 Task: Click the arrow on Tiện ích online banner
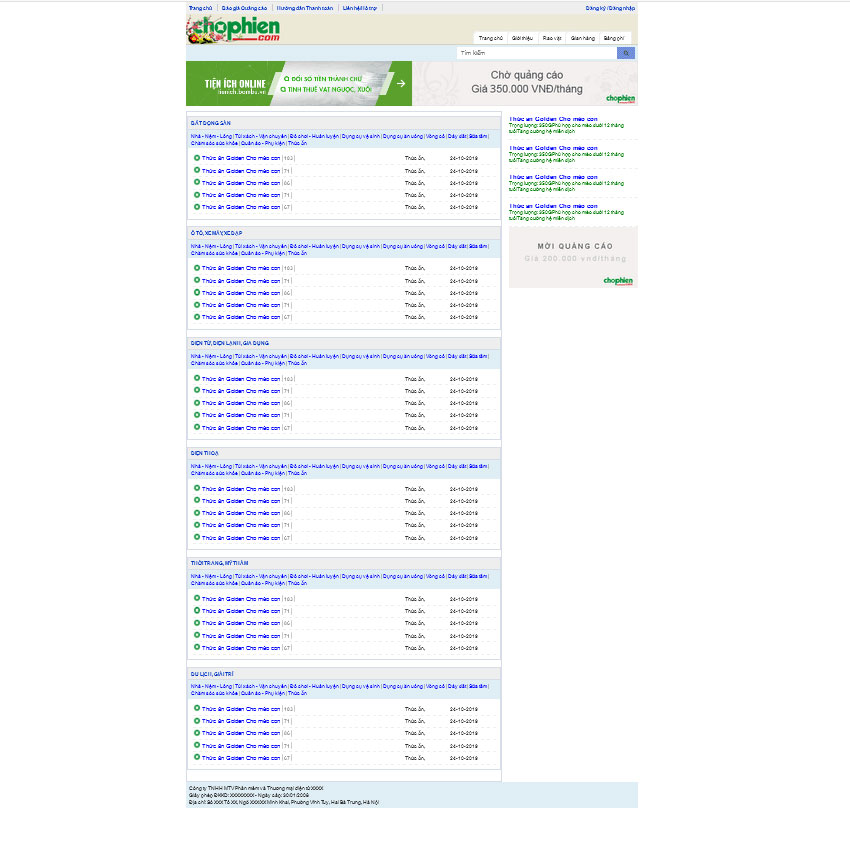[401, 84]
